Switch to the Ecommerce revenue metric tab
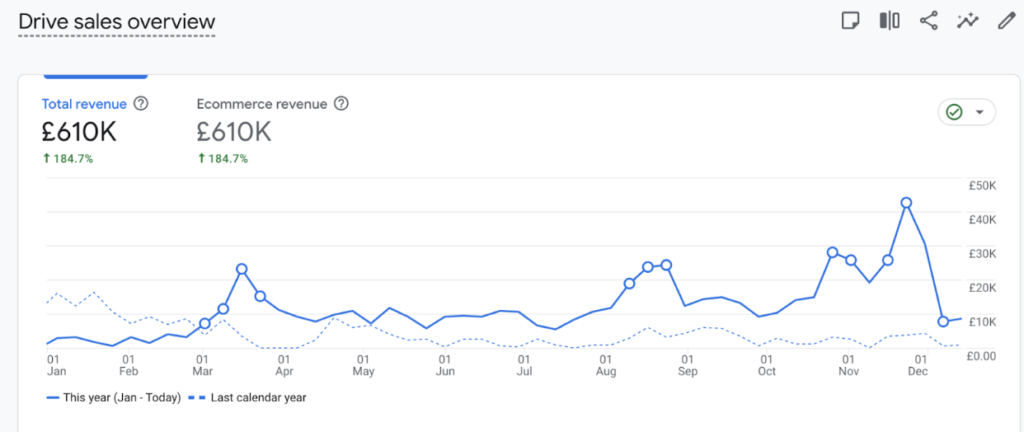Image resolution: width=1024 pixels, height=432 pixels. tap(264, 103)
